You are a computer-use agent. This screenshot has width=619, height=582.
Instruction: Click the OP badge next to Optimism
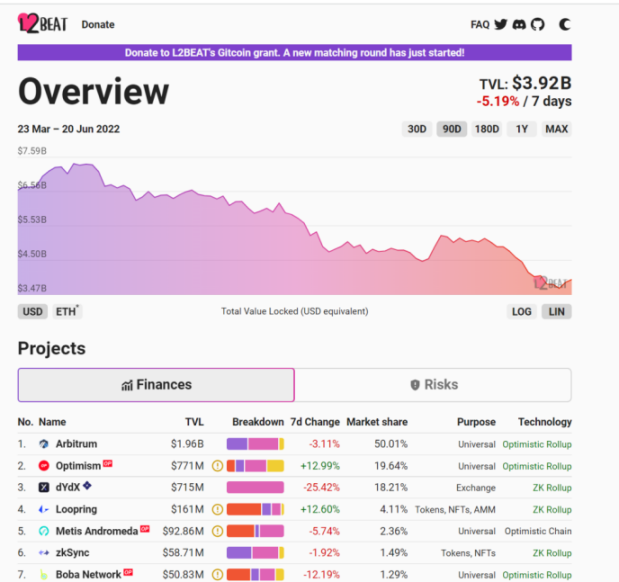[x=108, y=463]
